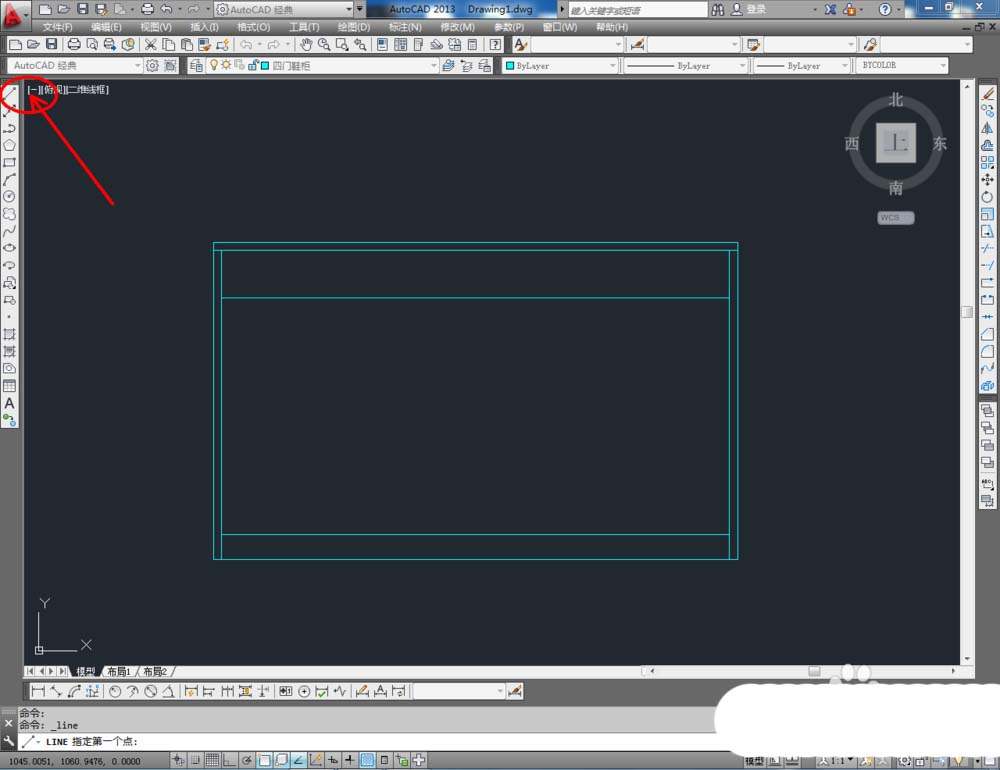Toggle Lineweight display in status bar
Image resolution: width=1000 pixels, height=770 pixels.
point(349,760)
